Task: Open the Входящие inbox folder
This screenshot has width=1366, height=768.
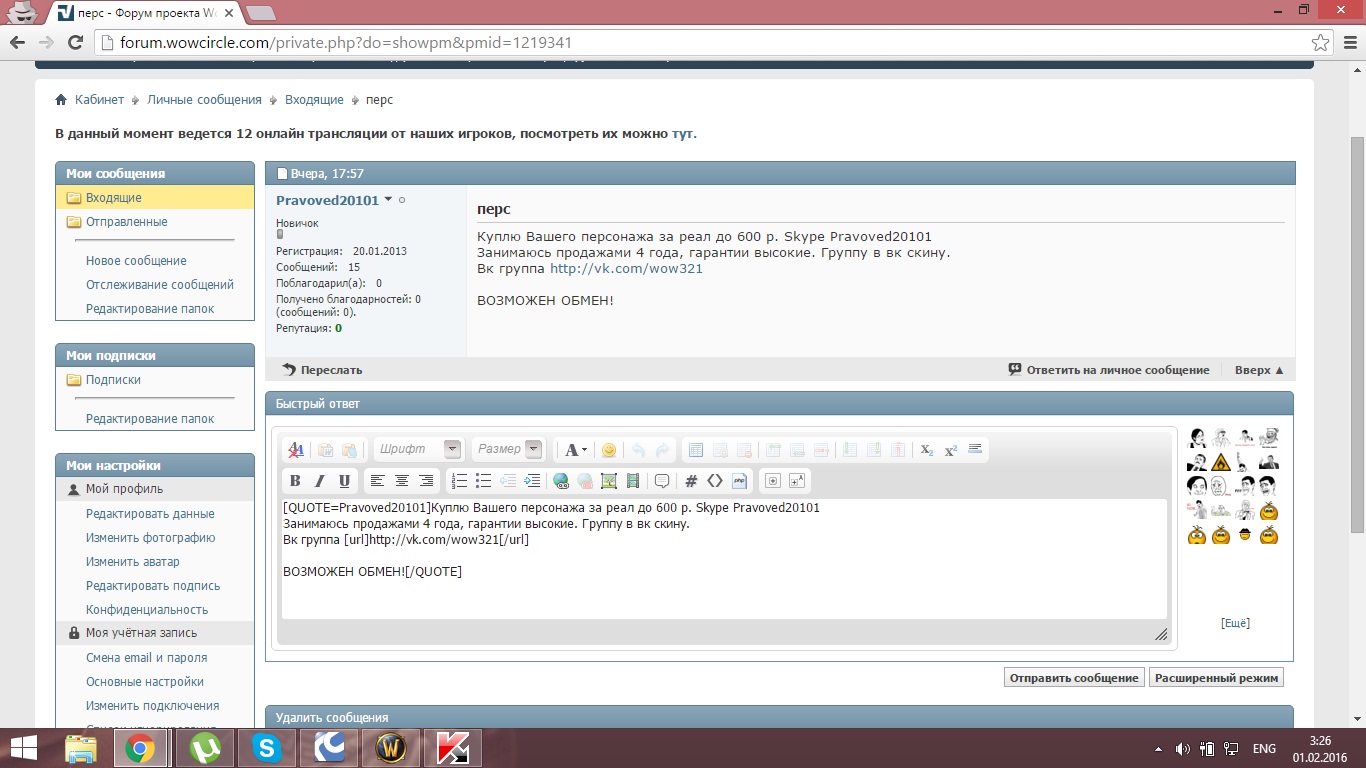Action: 113,198
